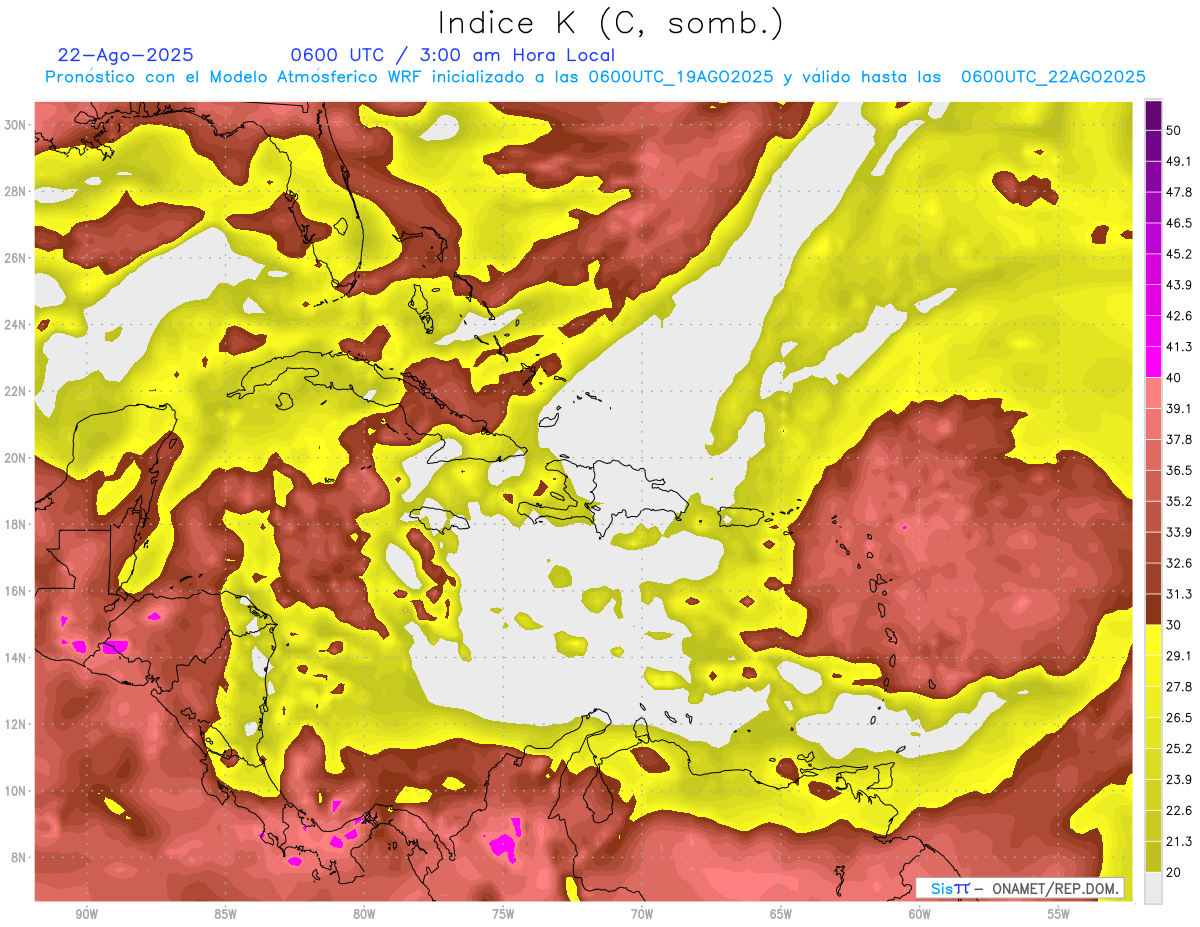Click the '65W' longitude label
This screenshot has width=1200, height=927.
(x=781, y=914)
